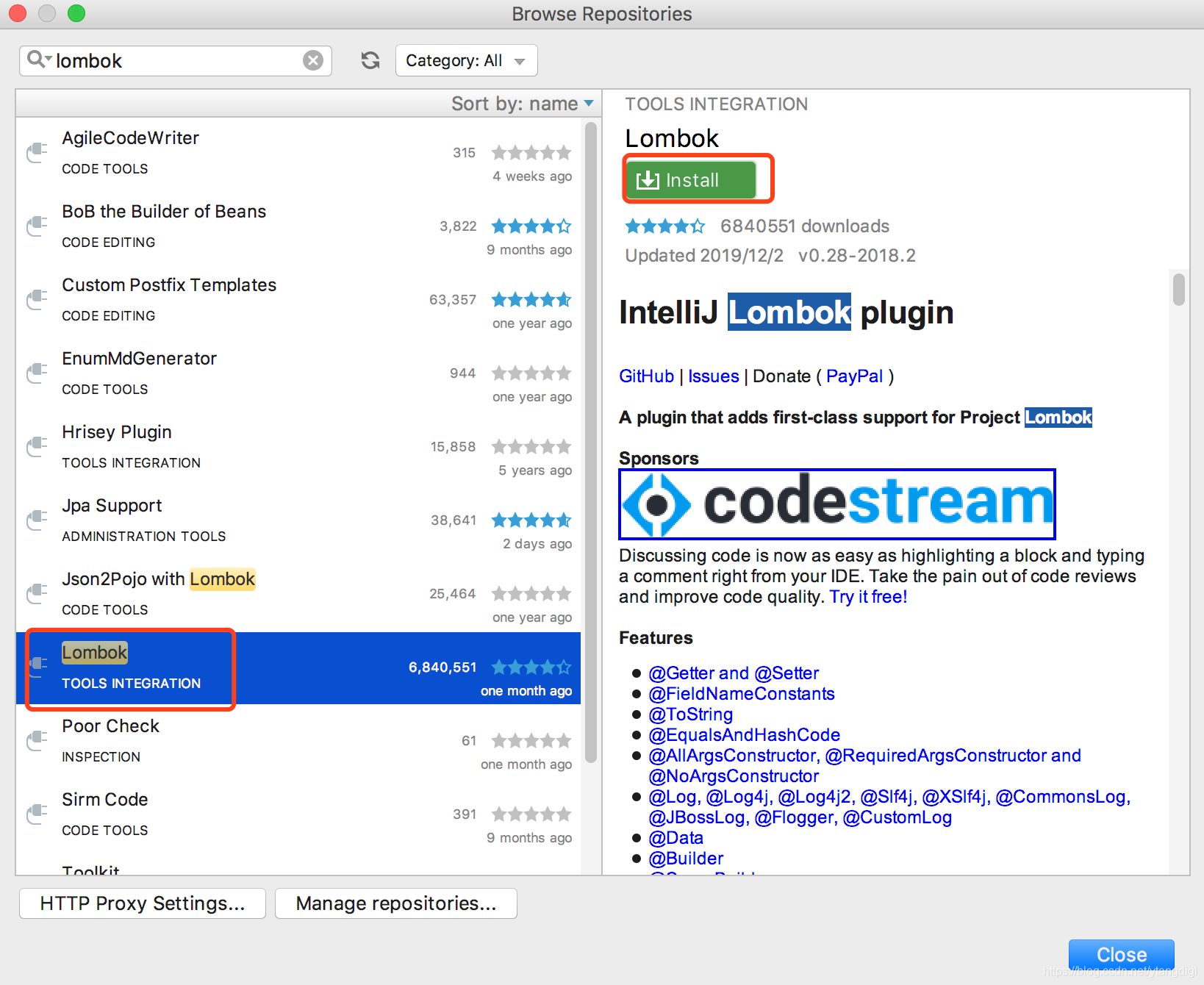This screenshot has height=985, width=1204.
Task: Install the Lombok plugin
Action: 691,180
